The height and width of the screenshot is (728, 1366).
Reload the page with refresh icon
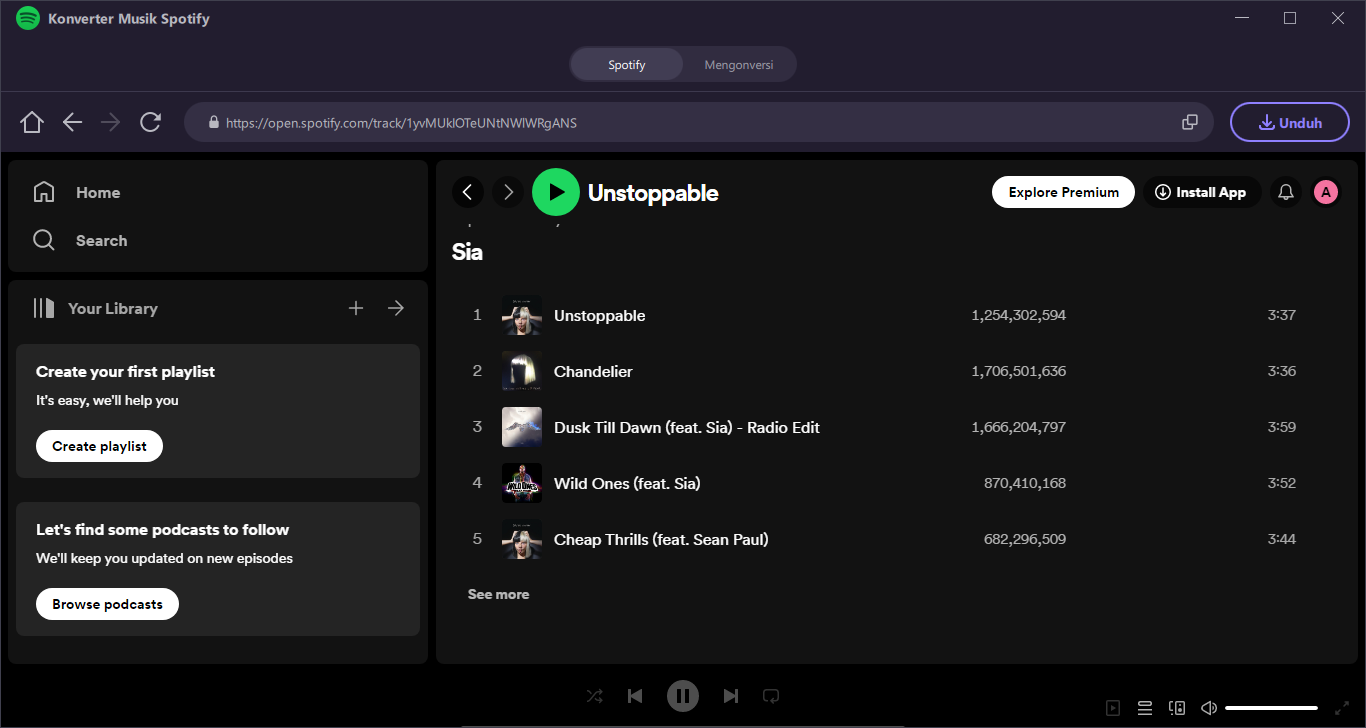coord(151,122)
